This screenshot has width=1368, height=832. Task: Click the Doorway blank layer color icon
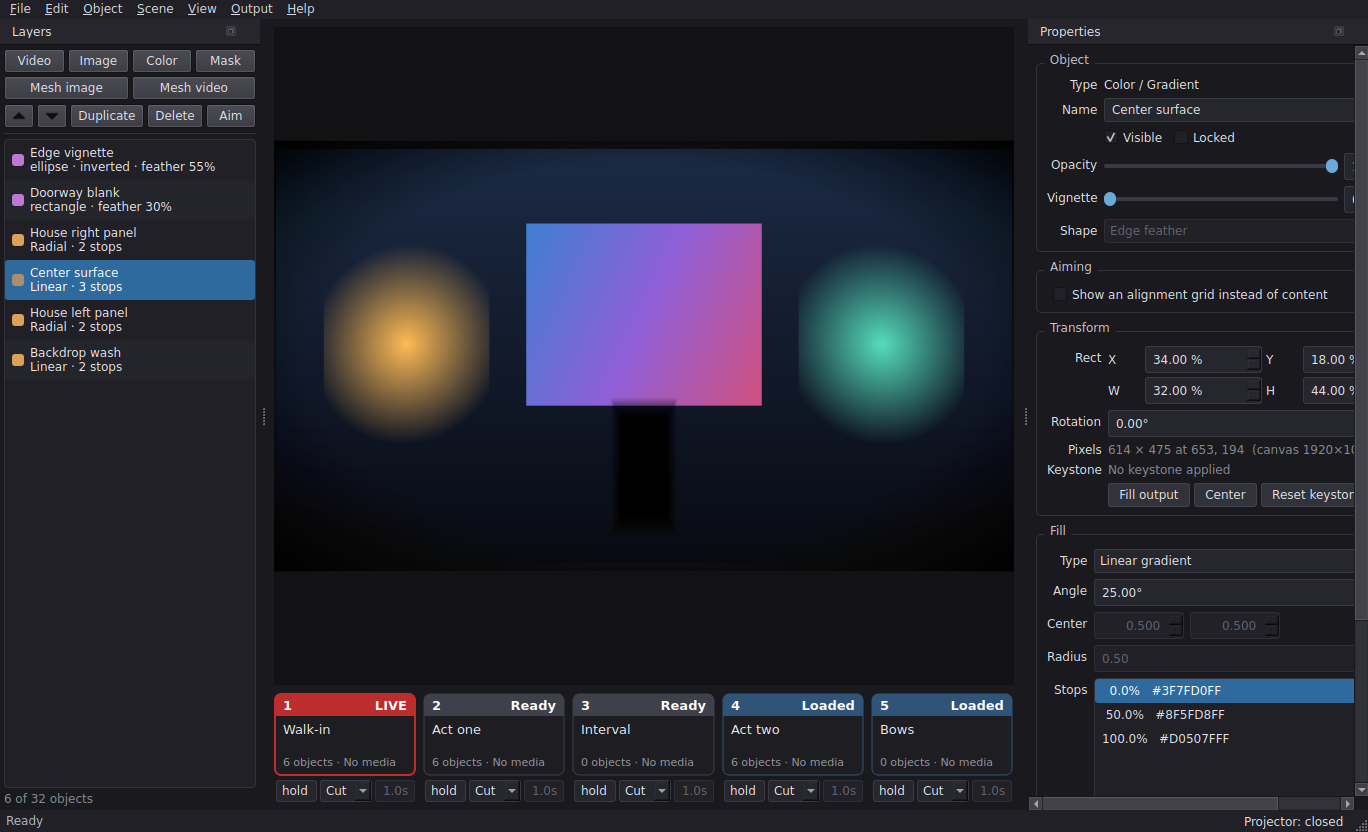coord(18,200)
